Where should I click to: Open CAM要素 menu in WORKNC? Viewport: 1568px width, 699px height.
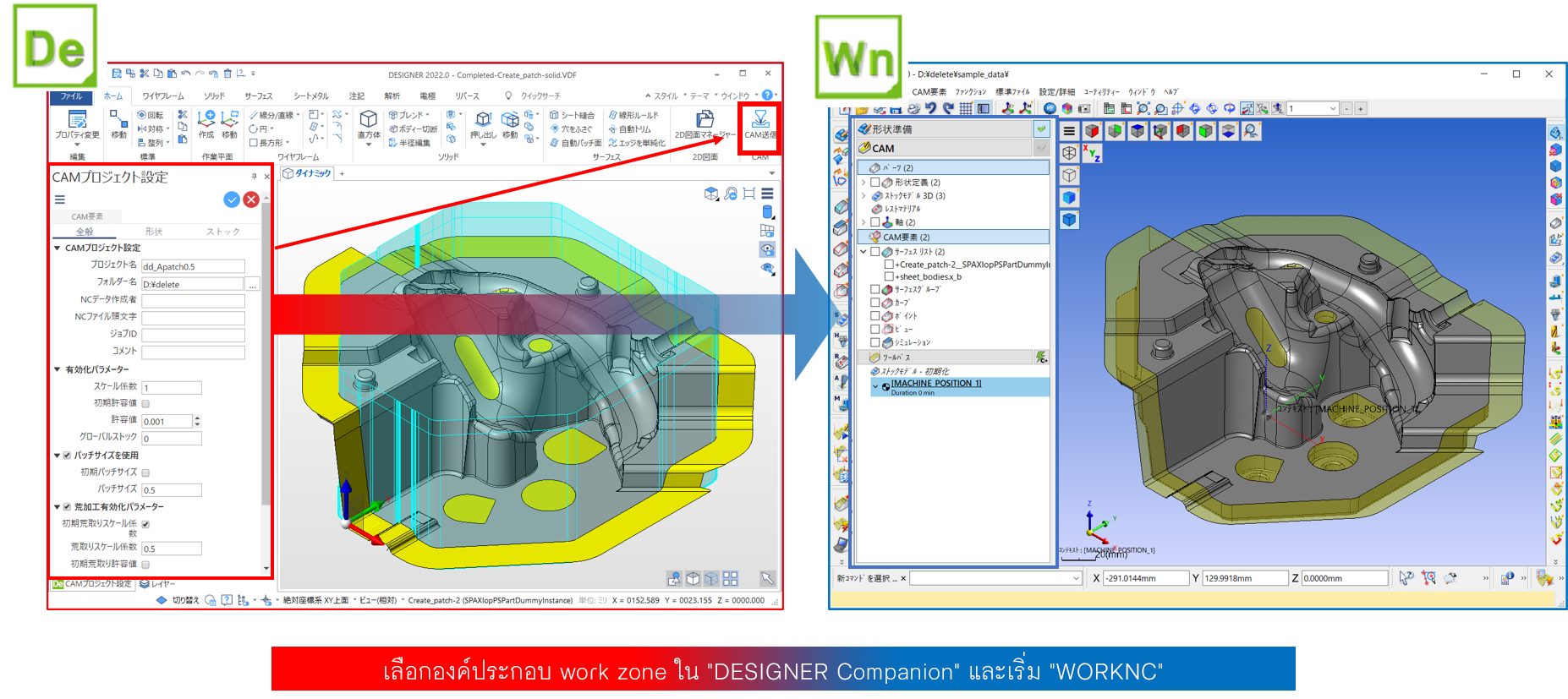click(929, 91)
